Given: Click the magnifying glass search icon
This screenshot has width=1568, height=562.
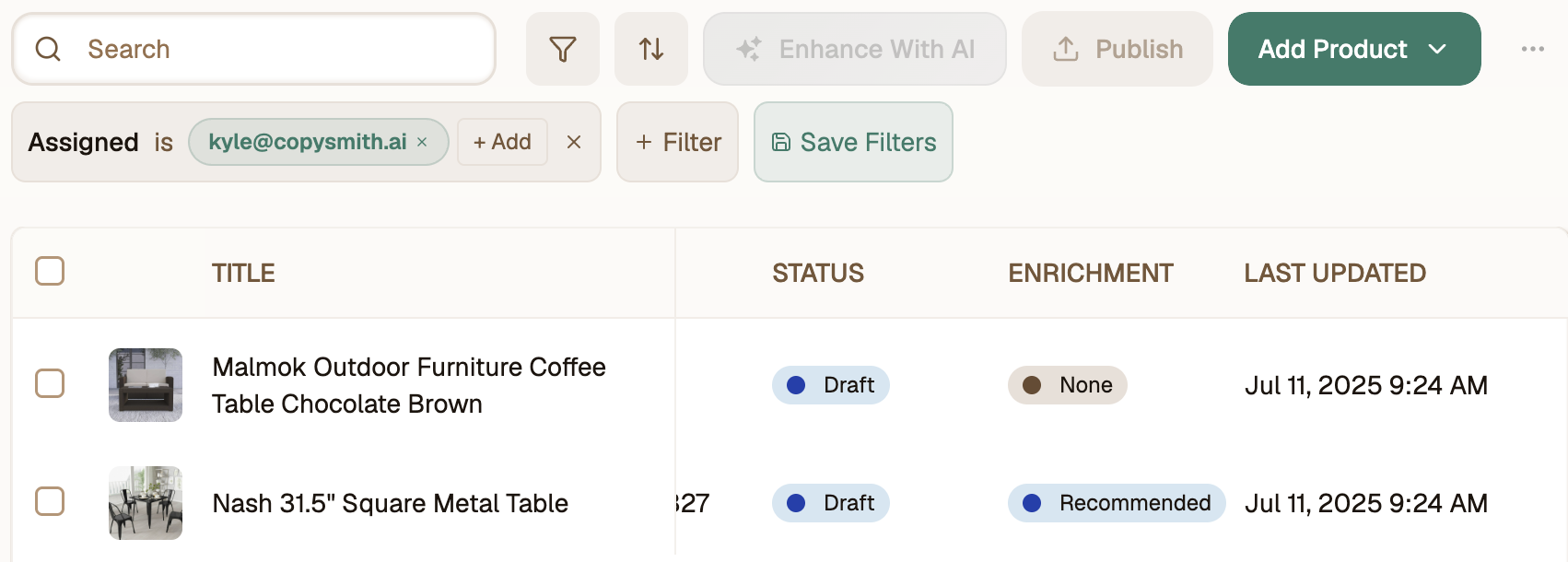Looking at the screenshot, I should coord(48,49).
